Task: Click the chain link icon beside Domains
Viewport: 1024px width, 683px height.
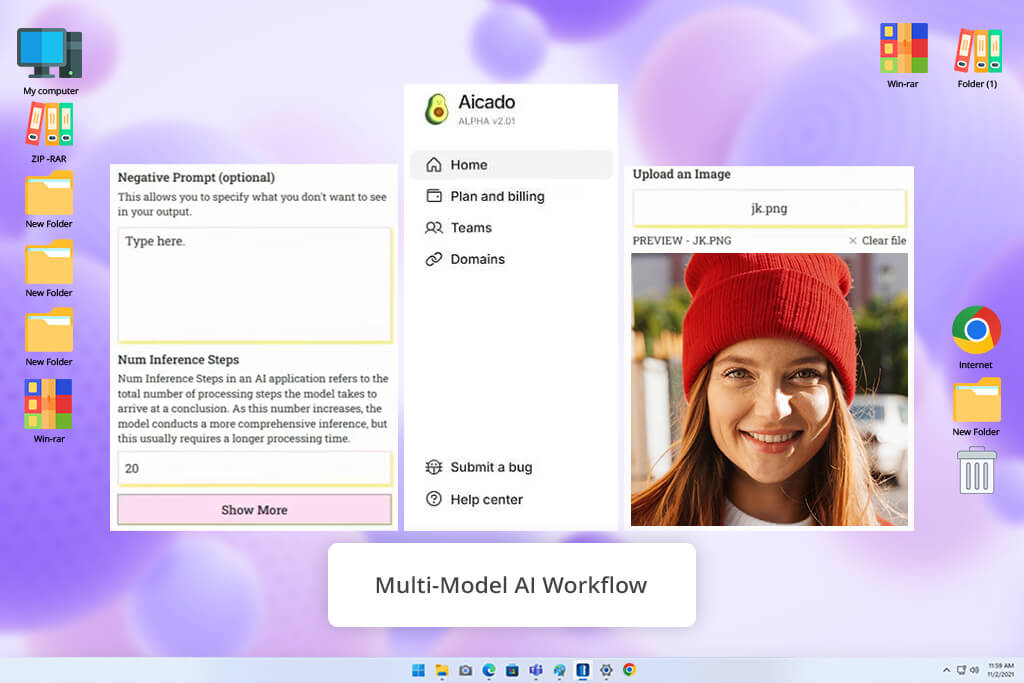Action: point(434,259)
